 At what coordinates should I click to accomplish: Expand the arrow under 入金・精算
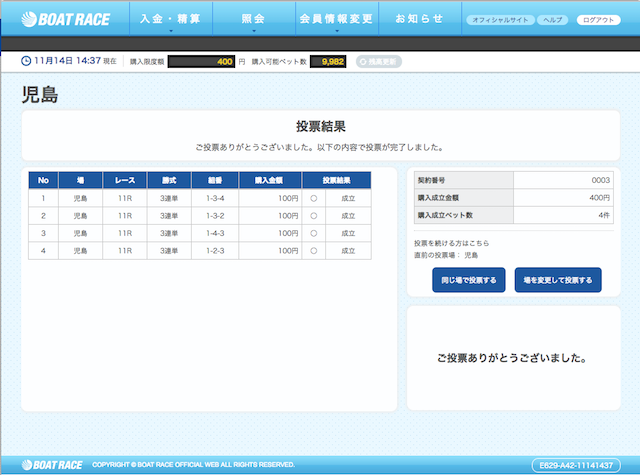(x=171, y=31)
